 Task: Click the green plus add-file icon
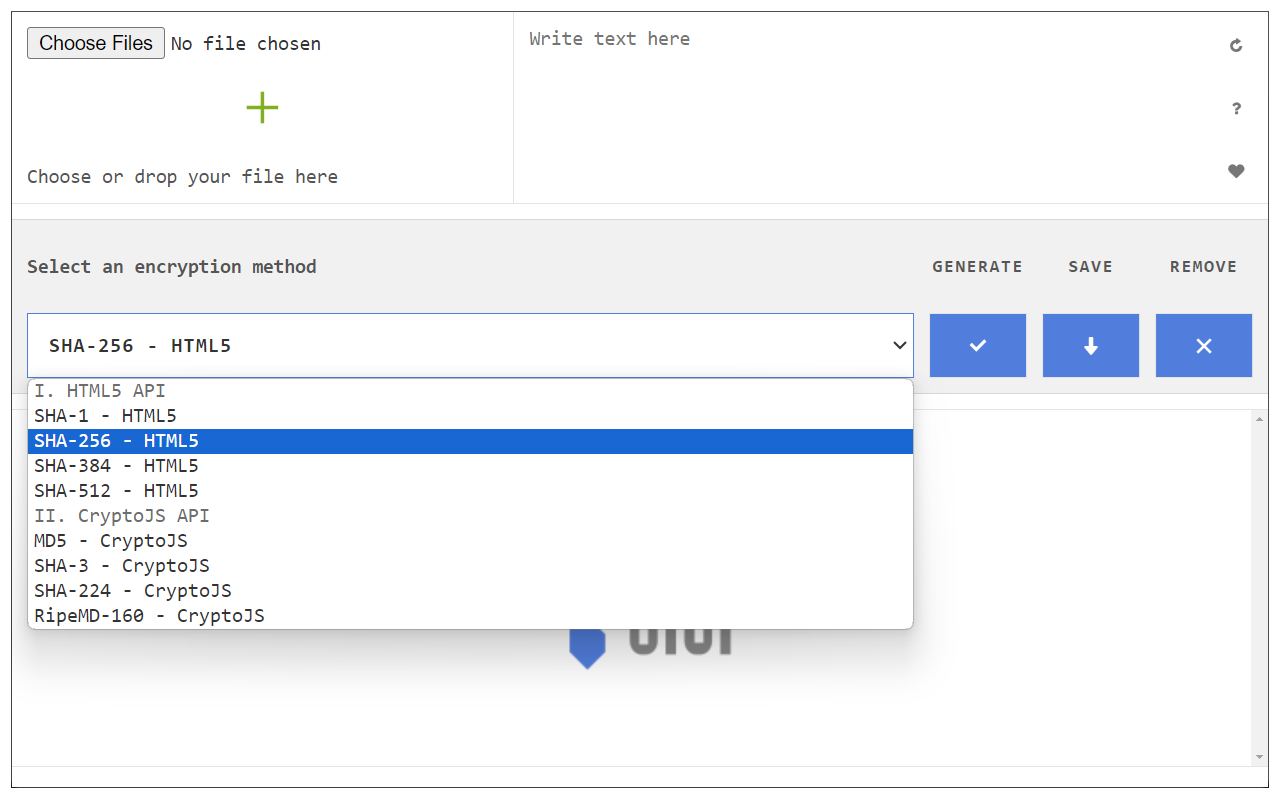tap(262, 108)
